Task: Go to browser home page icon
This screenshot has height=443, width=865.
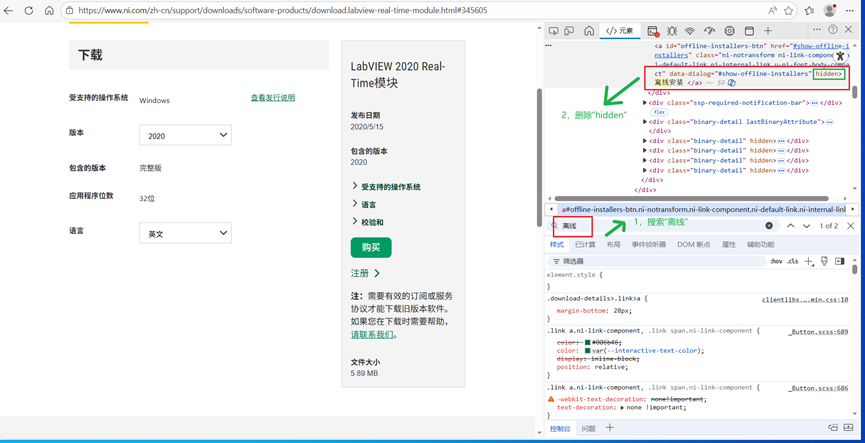Action: tap(49, 10)
